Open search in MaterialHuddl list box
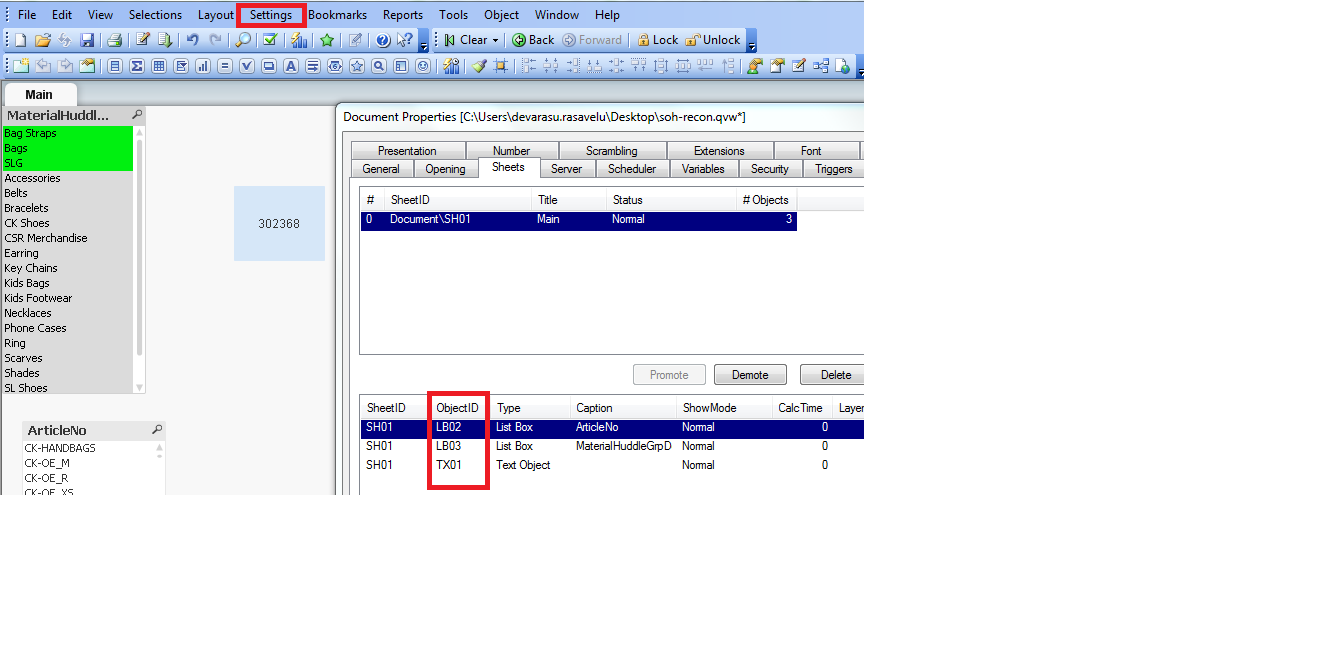Screen dimensions: 1318x650 tap(137, 115)
